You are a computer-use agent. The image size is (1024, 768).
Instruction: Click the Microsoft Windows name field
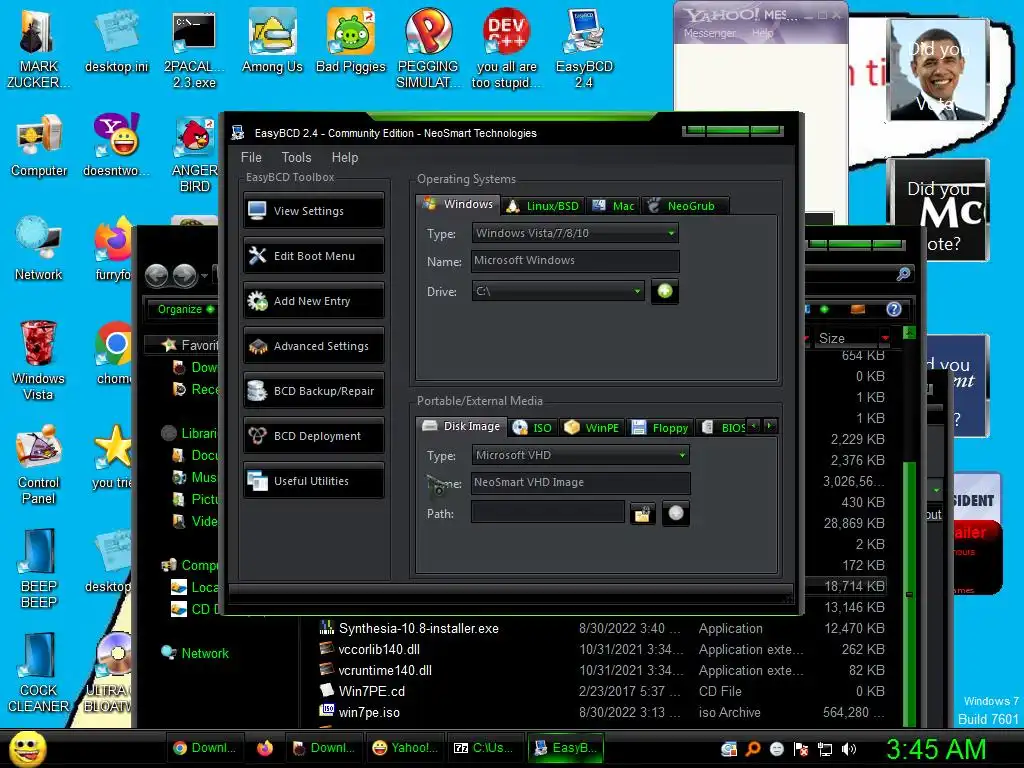click(575, 261)
